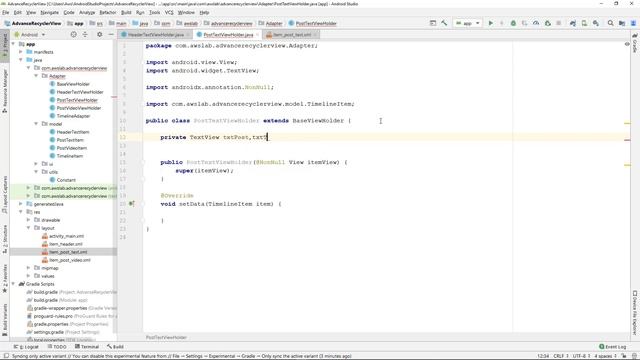Open the Refactor menu
640x360 pixels.
pyautogui.click(x=108, y=12)
